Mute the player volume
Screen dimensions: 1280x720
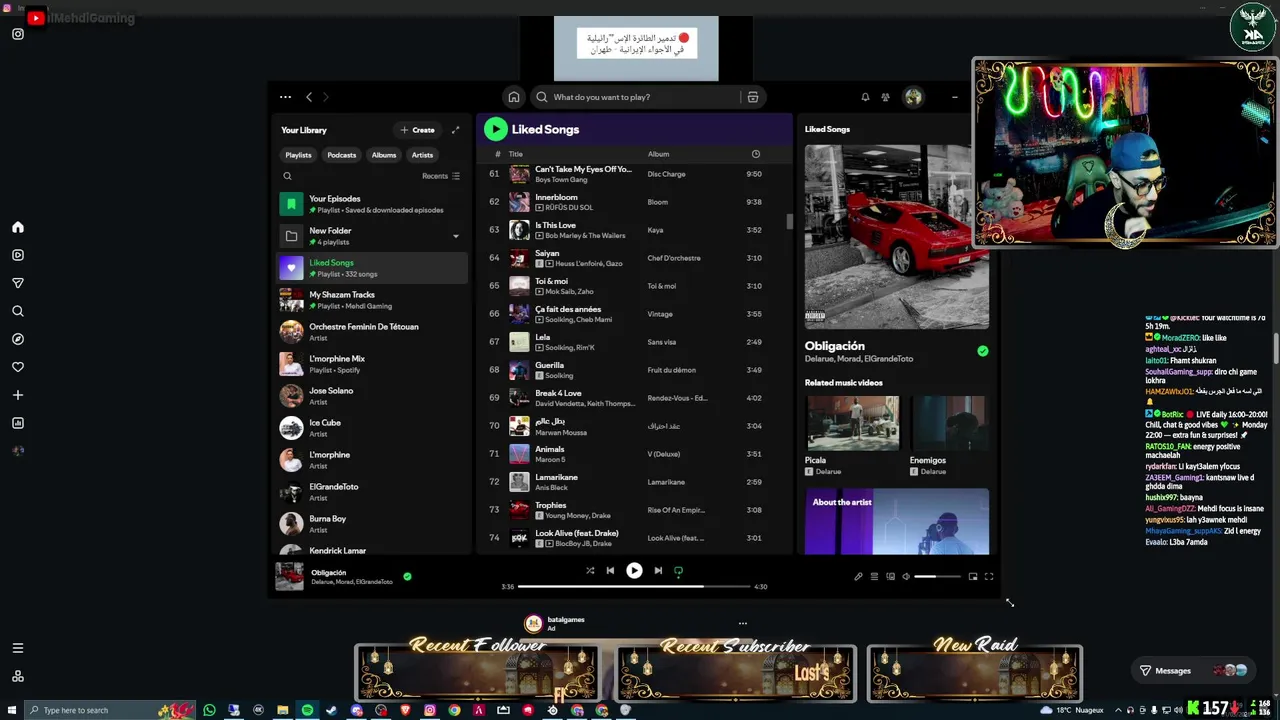tap(906, 576)
